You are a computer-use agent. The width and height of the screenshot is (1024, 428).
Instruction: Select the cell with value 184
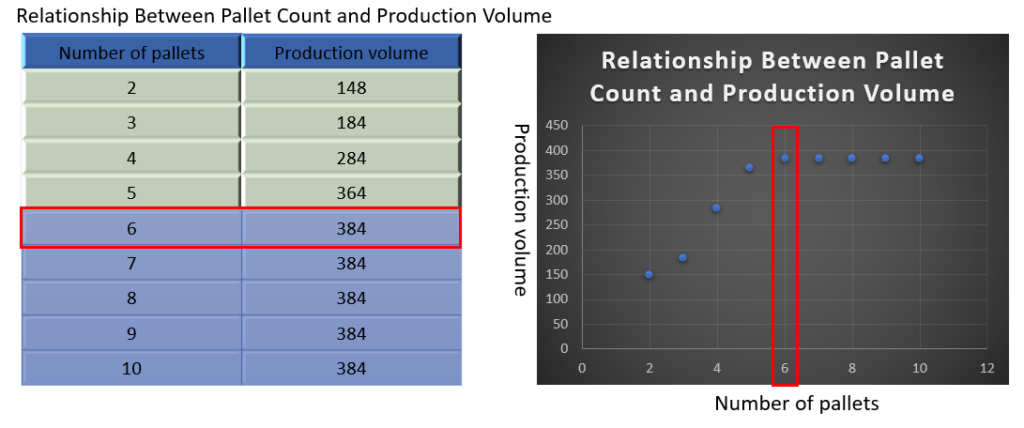tap(351, 123)
